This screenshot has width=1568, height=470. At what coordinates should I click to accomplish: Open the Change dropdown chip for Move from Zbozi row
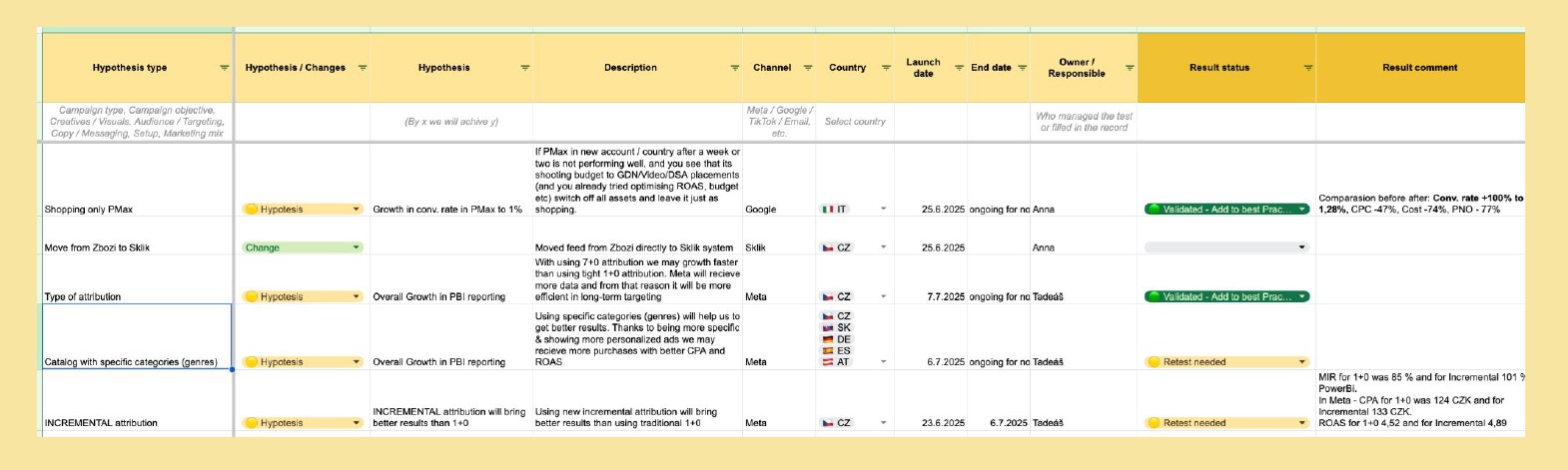[x=357, y=247]
